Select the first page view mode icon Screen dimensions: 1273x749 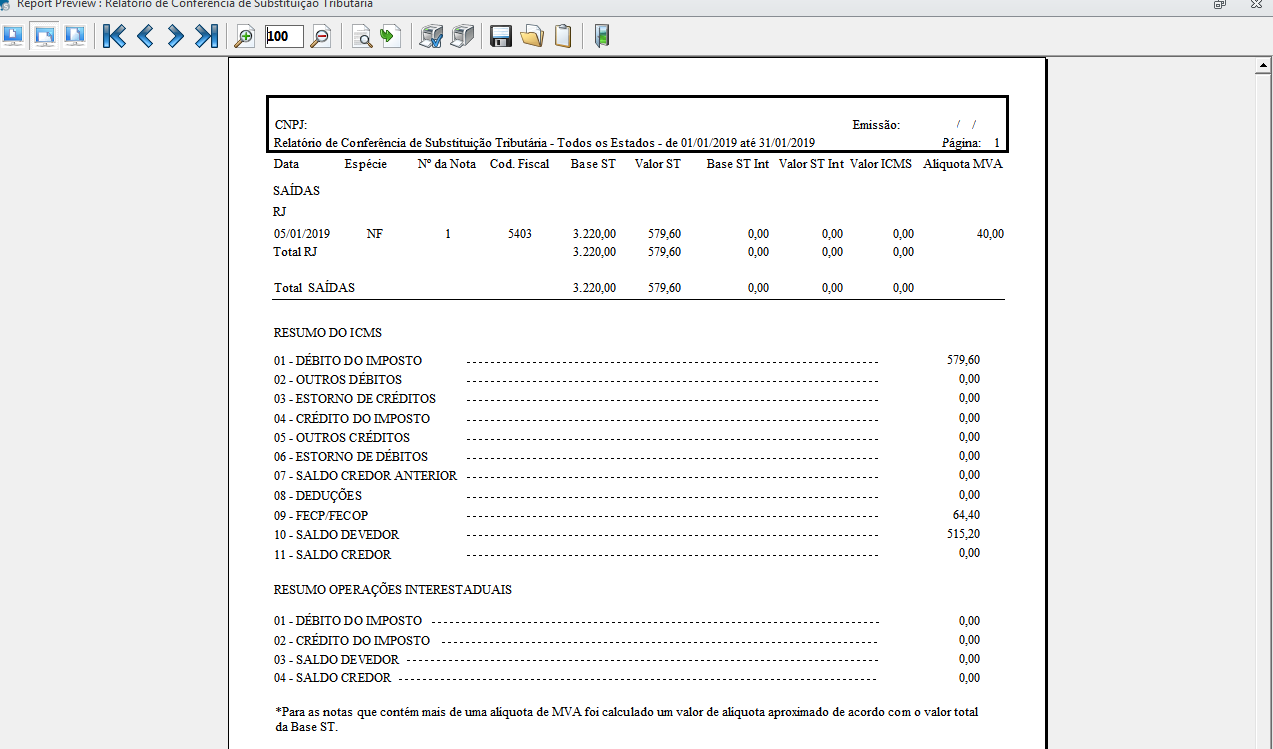14,37
